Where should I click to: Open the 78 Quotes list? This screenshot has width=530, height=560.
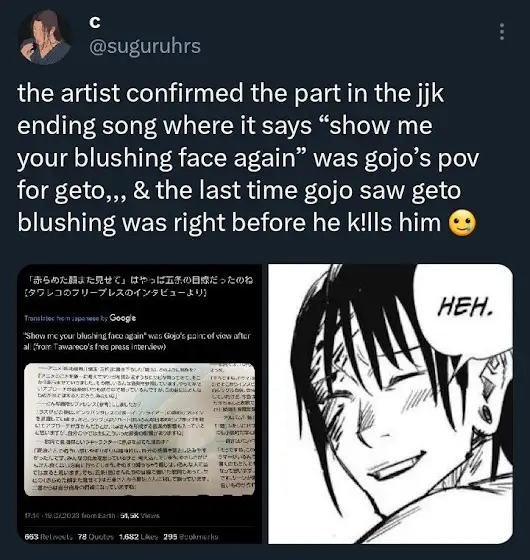click(96, 537)
